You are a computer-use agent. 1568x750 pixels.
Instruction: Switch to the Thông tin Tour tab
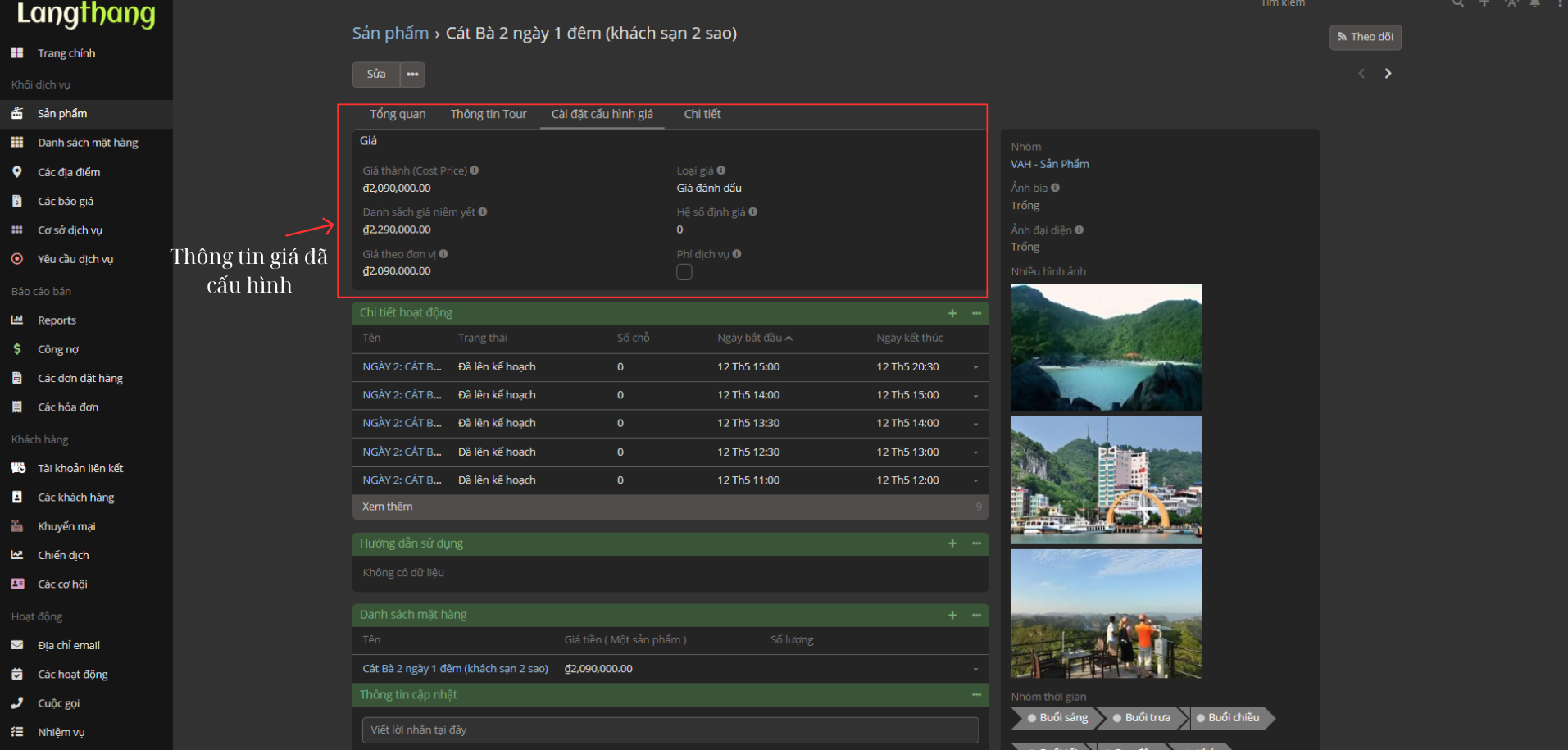point(488,115)
